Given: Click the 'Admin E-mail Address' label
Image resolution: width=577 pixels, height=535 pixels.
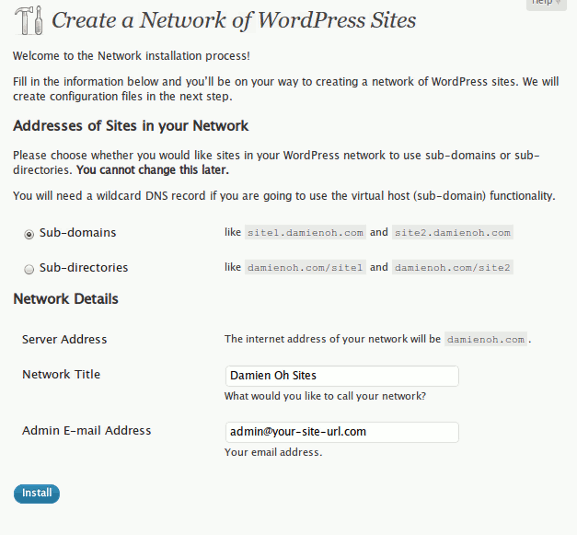Looking at the screenshot, I should pos(86,431).
